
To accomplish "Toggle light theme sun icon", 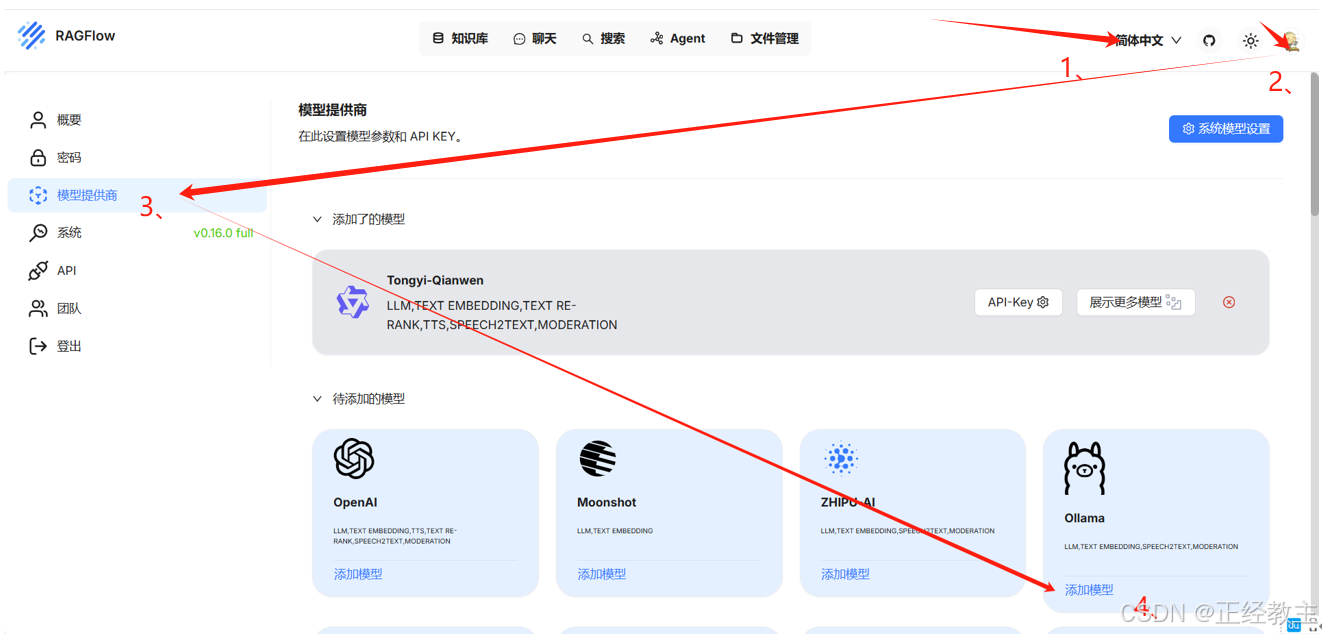I will pyautogui.click(x=1250, y=41).
